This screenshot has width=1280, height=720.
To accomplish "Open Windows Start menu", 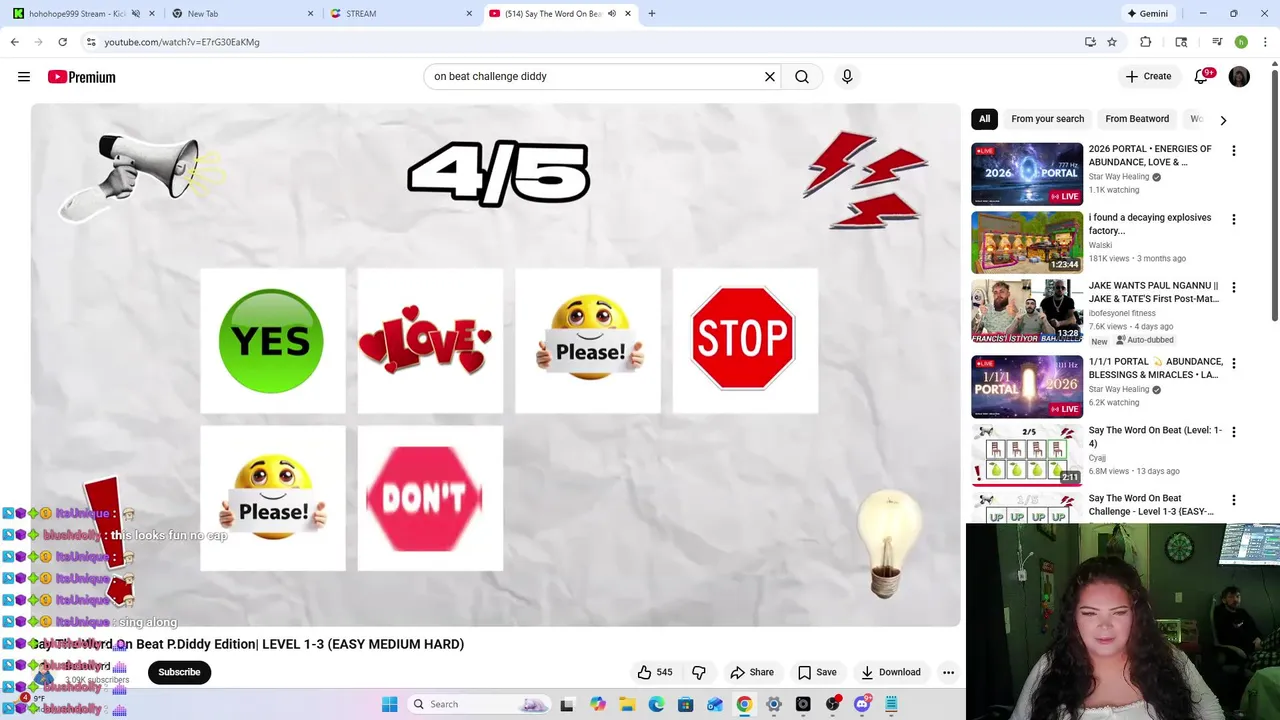I will click(390, 704).
